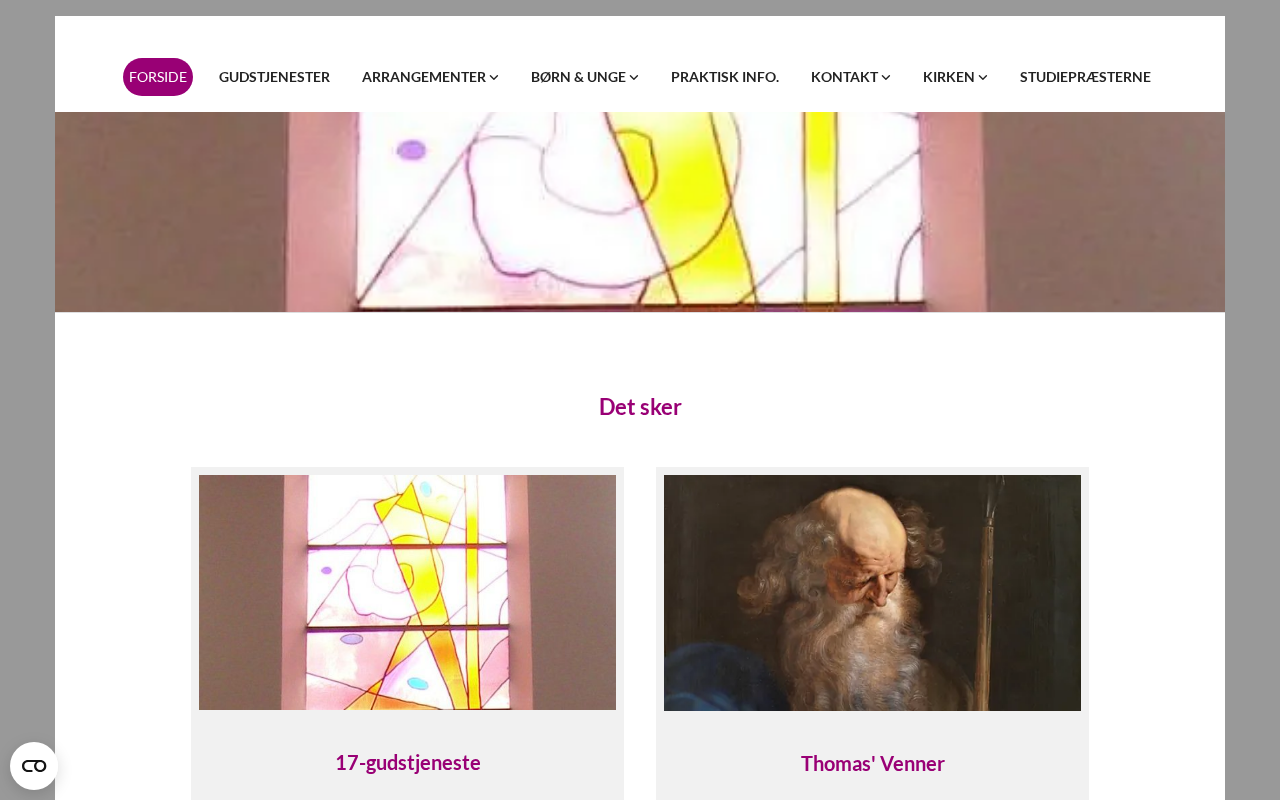Click the stained glass header banner
This screenshot has height=800, width=1280.
(640, 212)
